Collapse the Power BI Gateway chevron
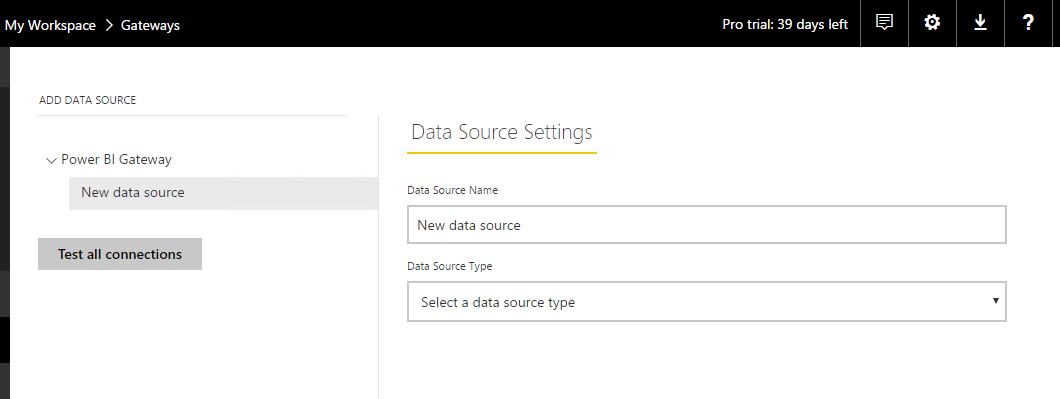This screenshot has height=399, width=1060. [51, 161]
